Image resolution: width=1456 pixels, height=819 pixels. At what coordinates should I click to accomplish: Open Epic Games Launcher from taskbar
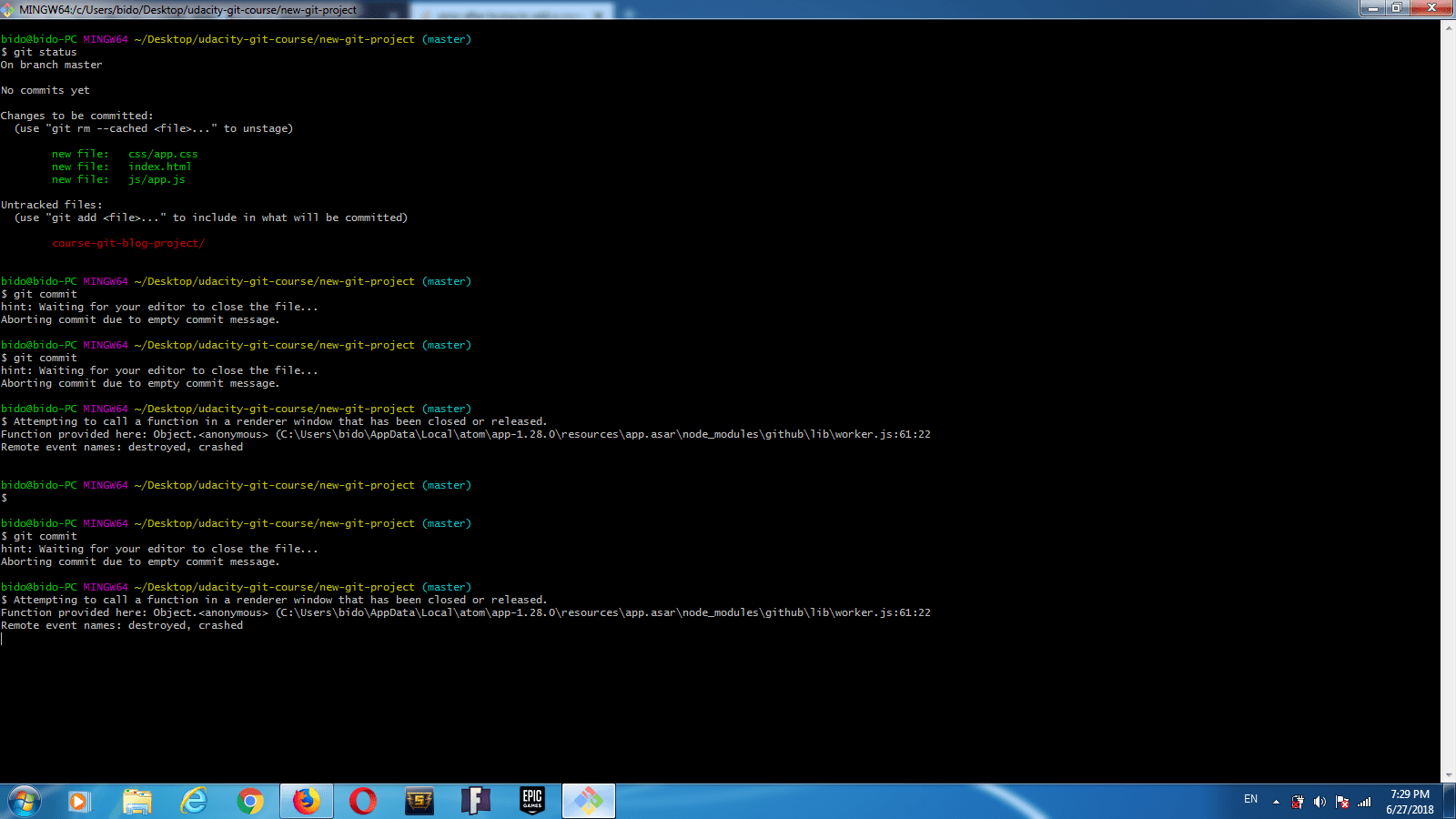tap(532, 802)
